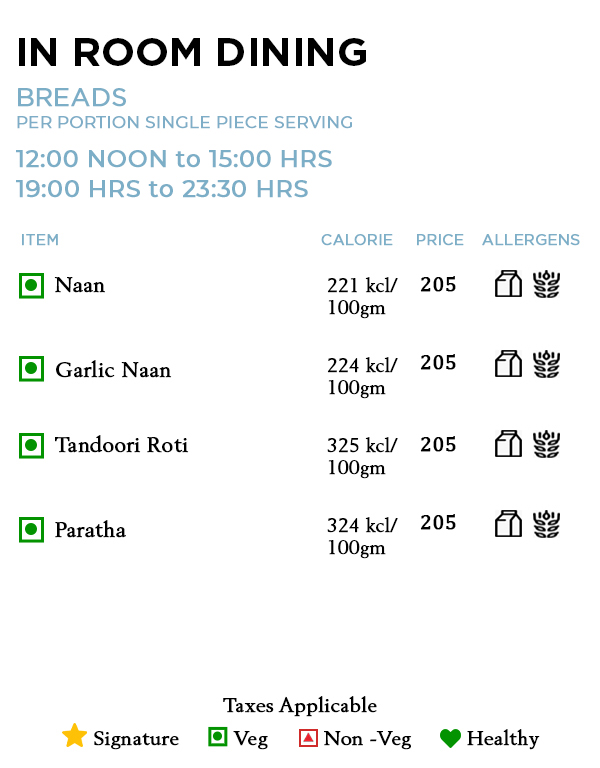Viewport: 600px width, 768px height.
Task: Click the green Healthy heart in legend
Action: coord(450,739)
